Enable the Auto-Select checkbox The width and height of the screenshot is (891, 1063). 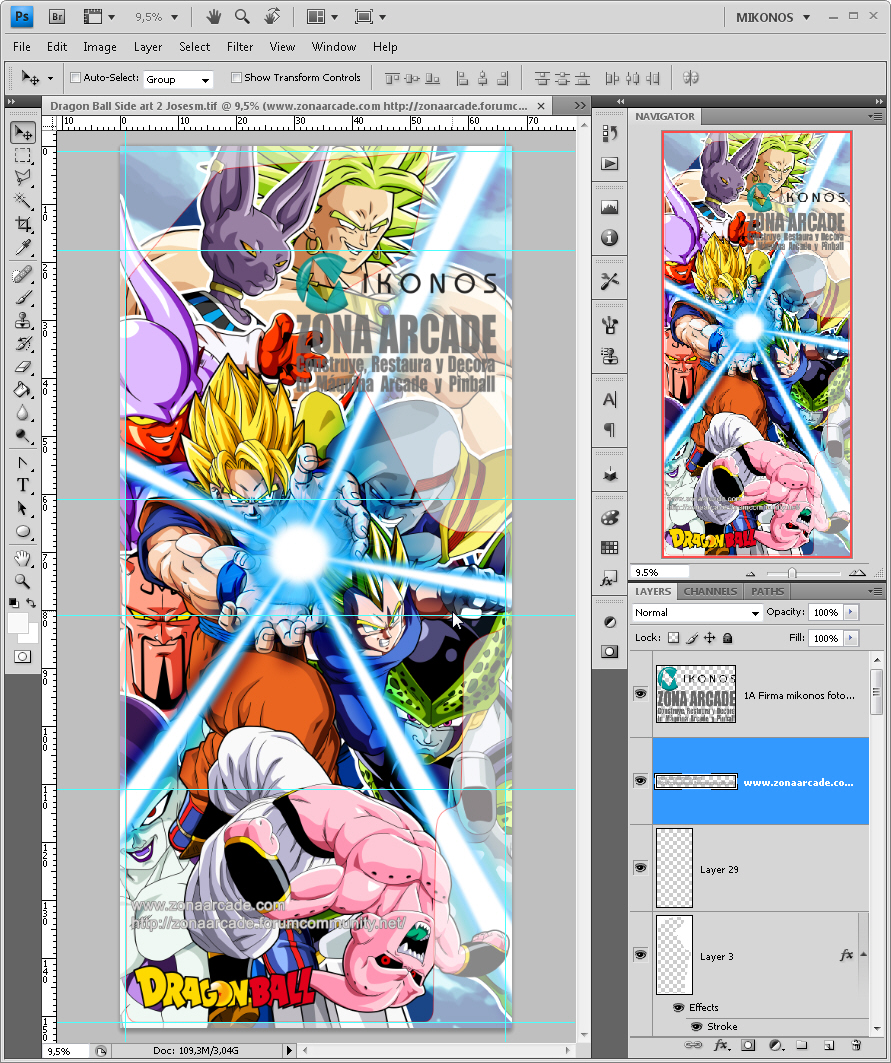75,78
